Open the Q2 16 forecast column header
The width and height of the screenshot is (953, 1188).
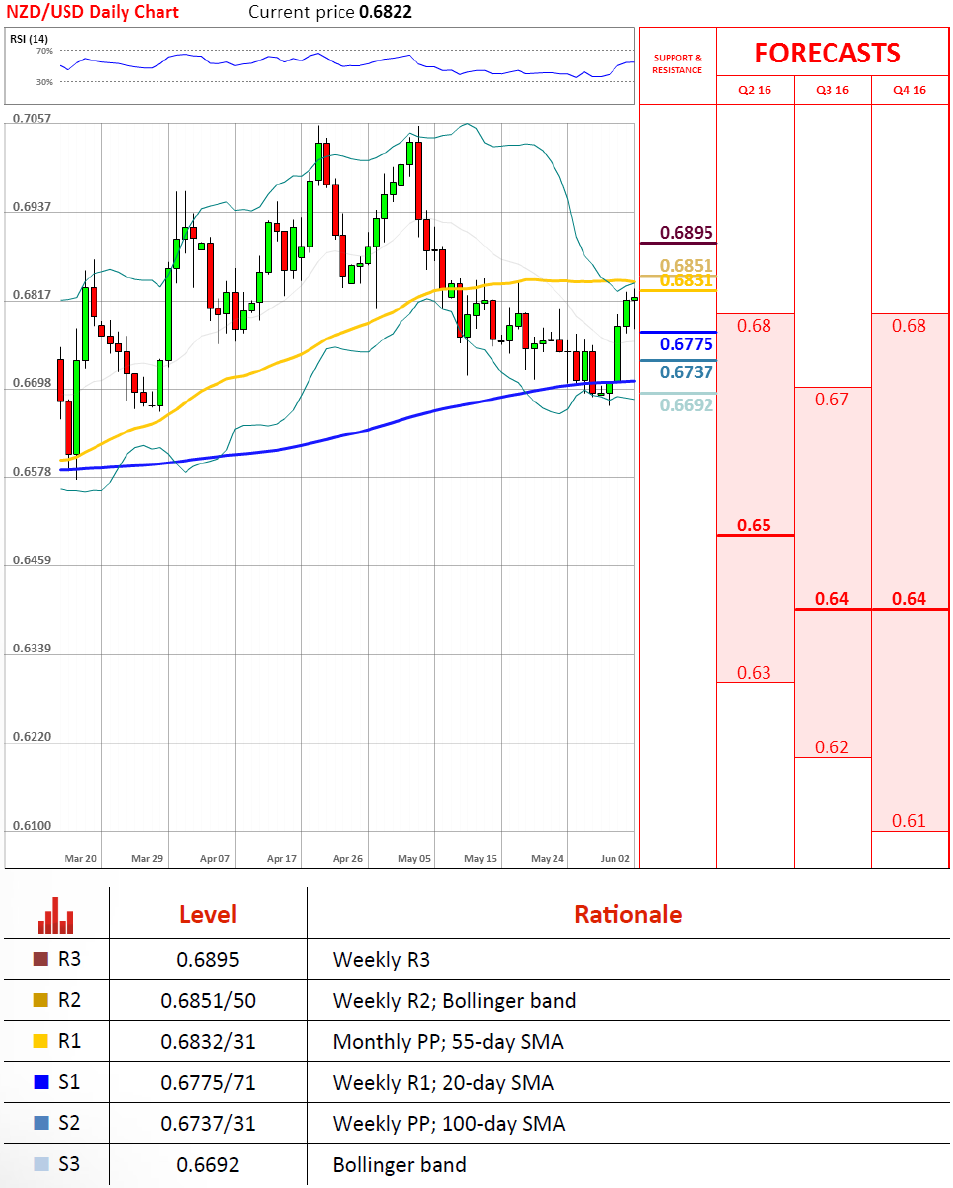point(755,90)
